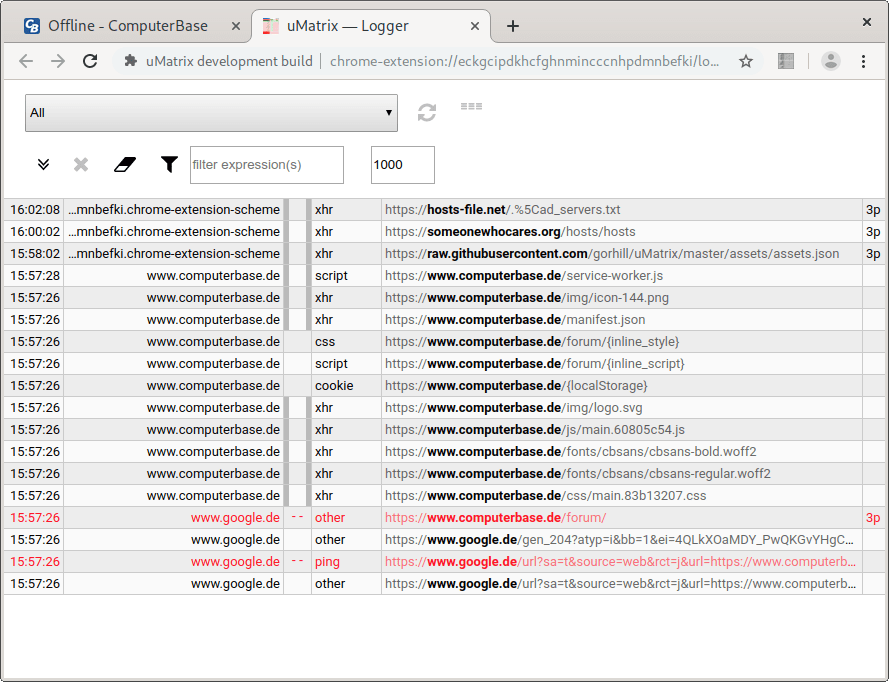Click inside the filter expression(s) field
Image resolution: width=889 pixels, height=682 pixels.
click(266, 164)
